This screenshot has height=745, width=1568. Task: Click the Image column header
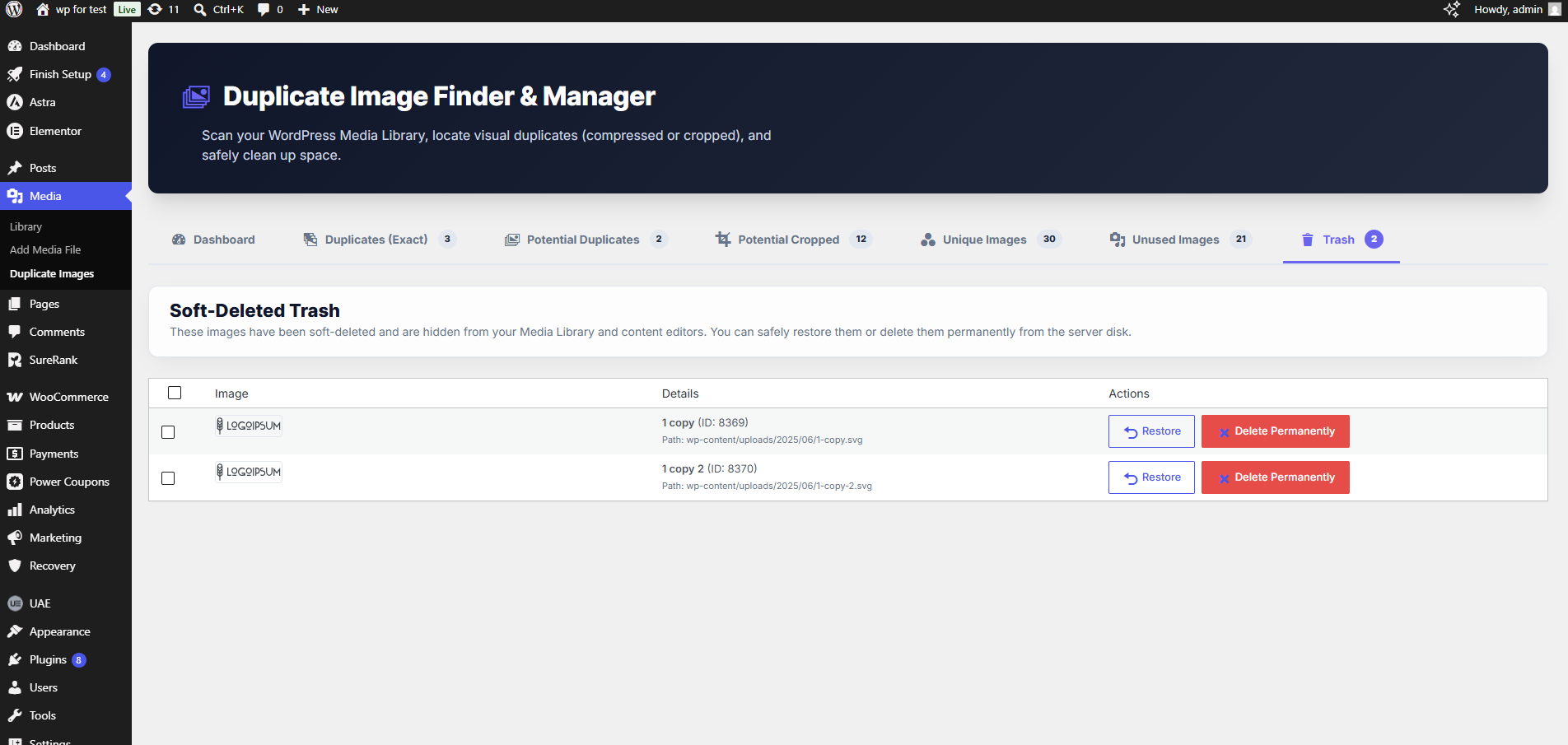point(231,393)
